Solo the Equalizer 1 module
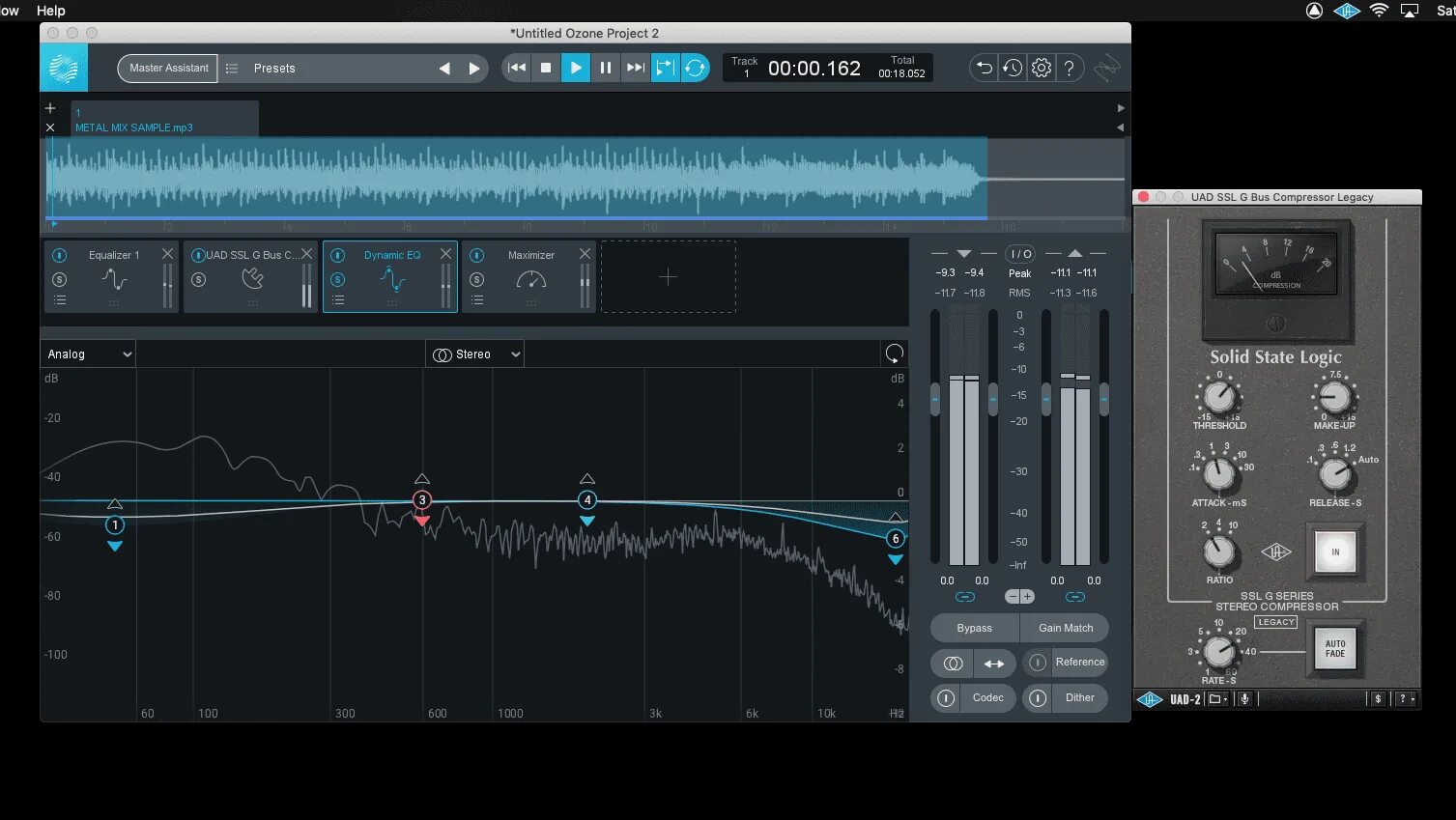This screenshot has width=1456, height=820. click(60, 279)
